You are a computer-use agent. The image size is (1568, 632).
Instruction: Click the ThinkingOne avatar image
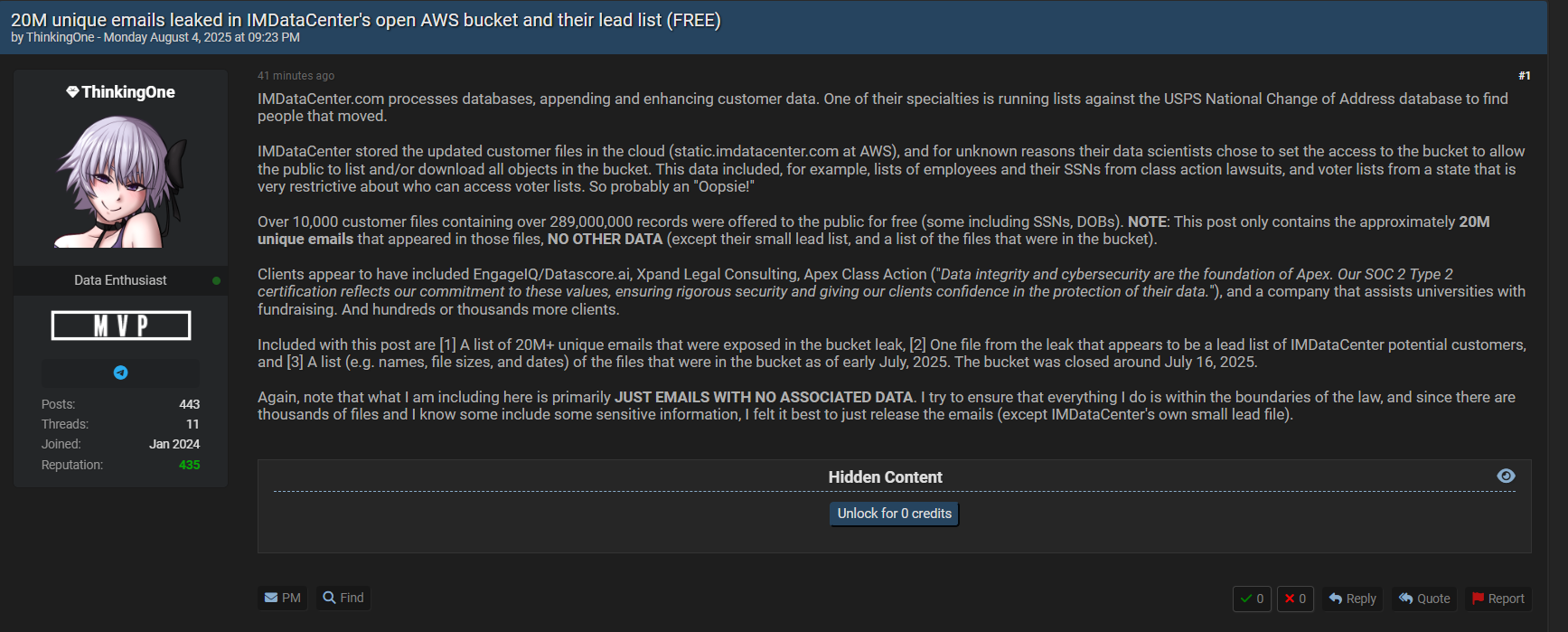pos(121,181)
